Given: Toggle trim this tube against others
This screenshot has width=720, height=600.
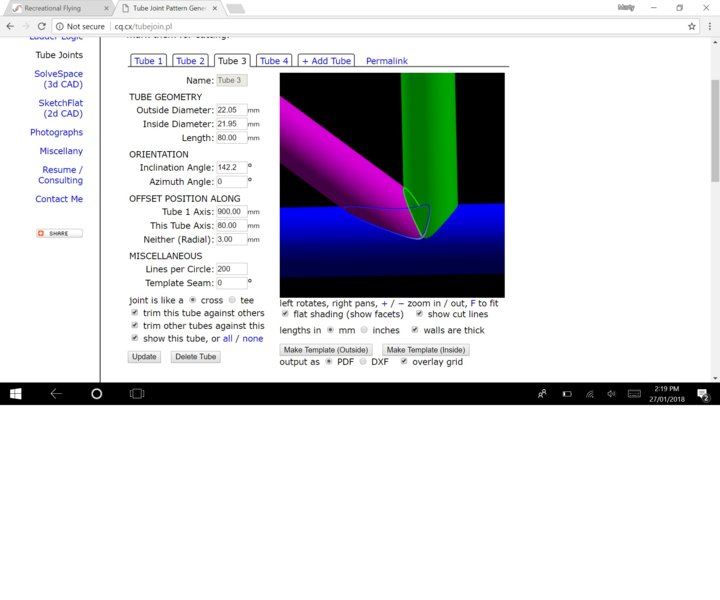Looking at the screenshot, I should tap(135, 312).
